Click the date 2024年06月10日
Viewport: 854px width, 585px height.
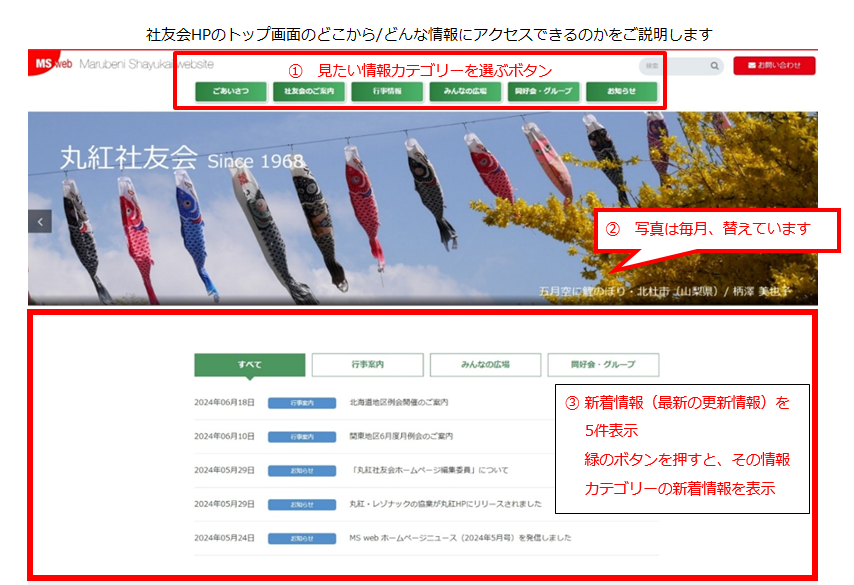coord(224,436)
